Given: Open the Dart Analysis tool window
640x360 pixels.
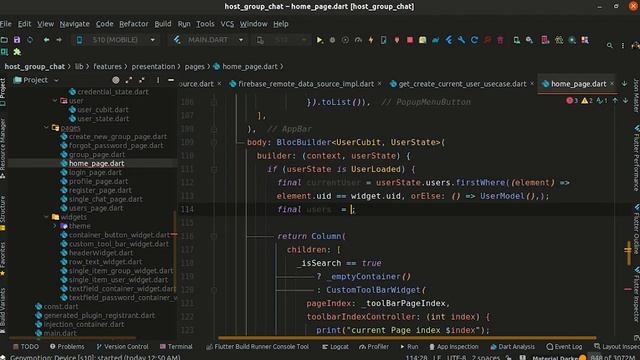Looking at the screenshot, I should [512, 347].
